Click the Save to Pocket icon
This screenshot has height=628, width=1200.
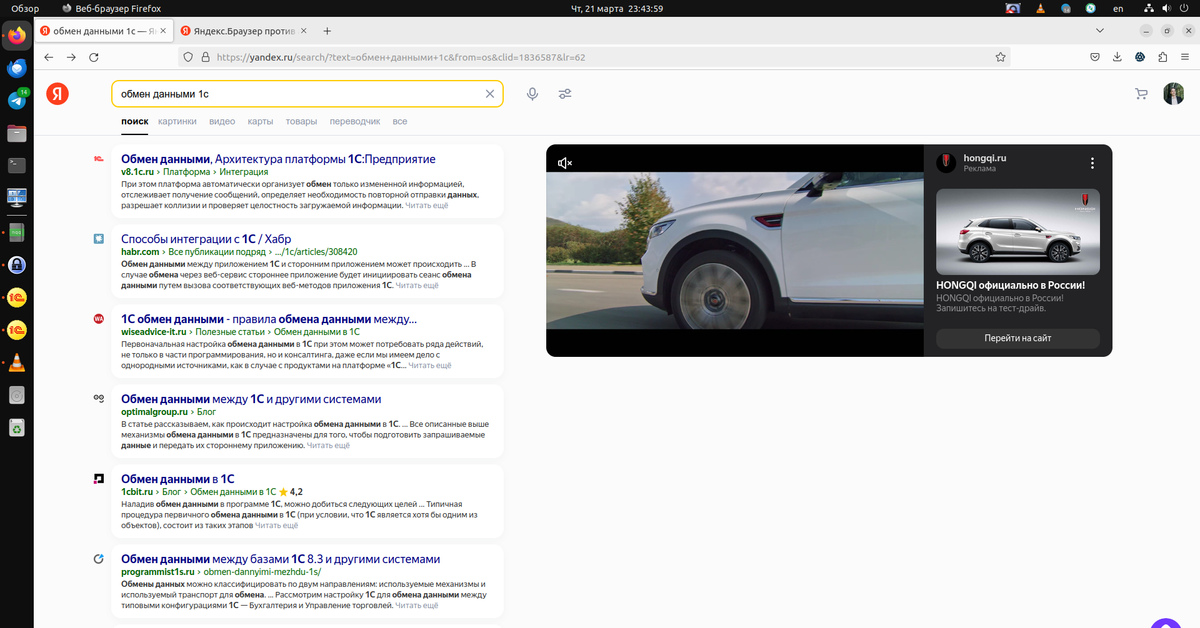coord(1095,57)
